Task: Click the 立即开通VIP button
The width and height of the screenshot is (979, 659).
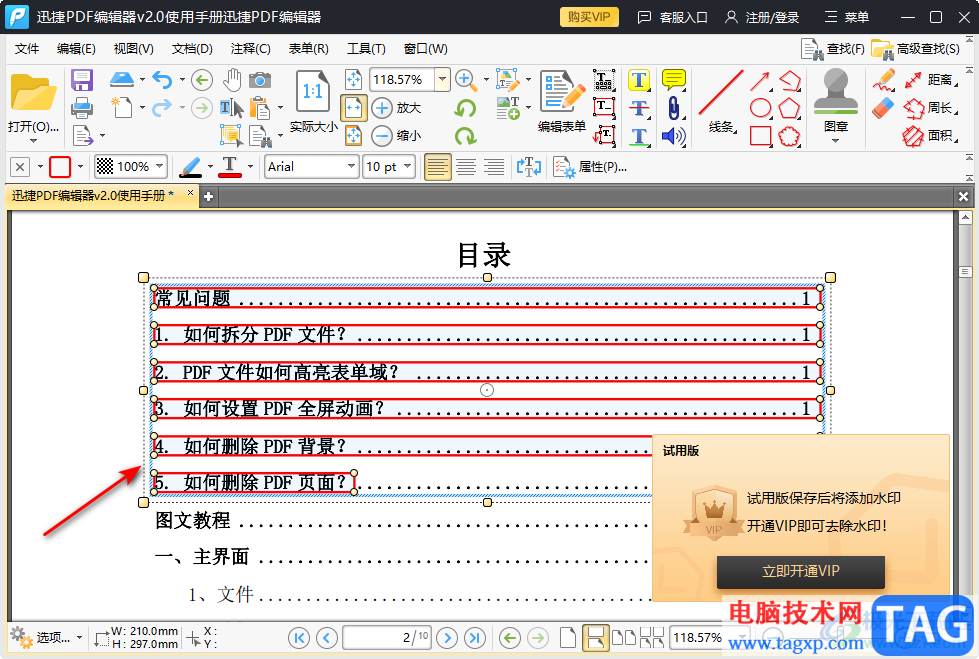Action: coord(800,572)
